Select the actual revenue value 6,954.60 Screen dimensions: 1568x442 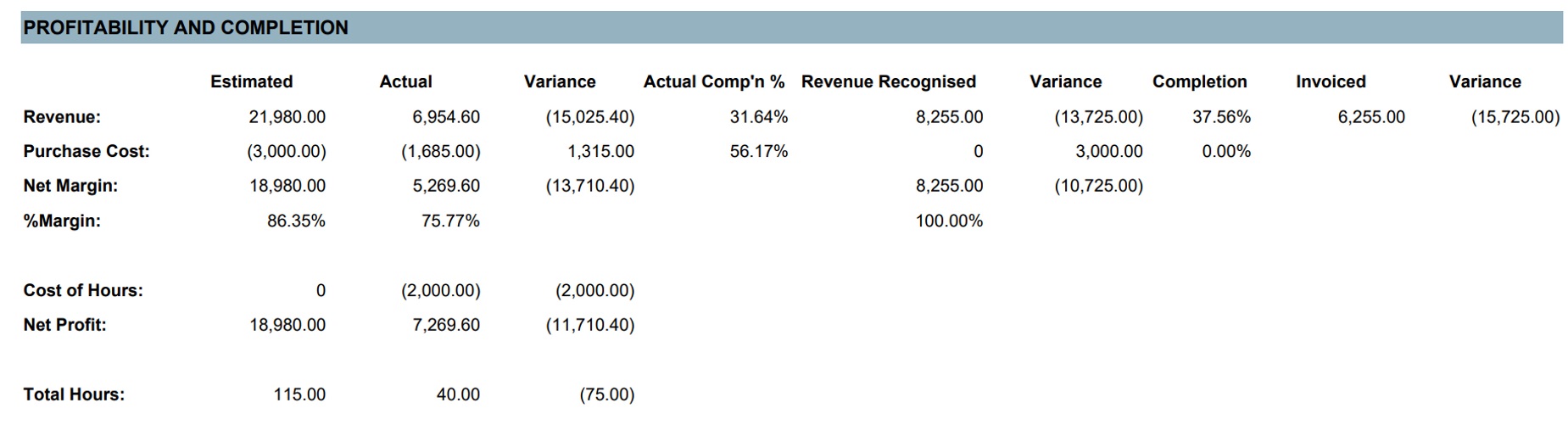445,117
